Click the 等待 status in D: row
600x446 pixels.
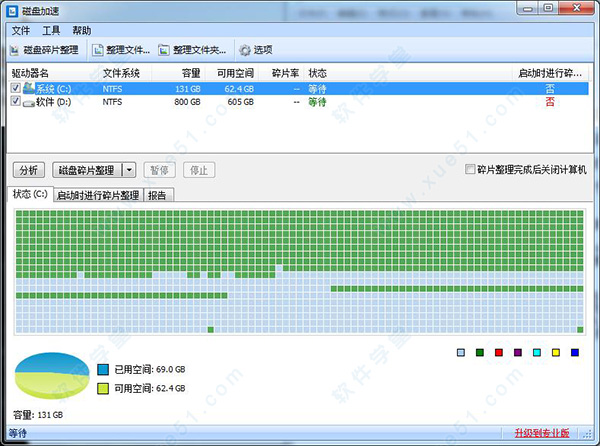point(318,102)
